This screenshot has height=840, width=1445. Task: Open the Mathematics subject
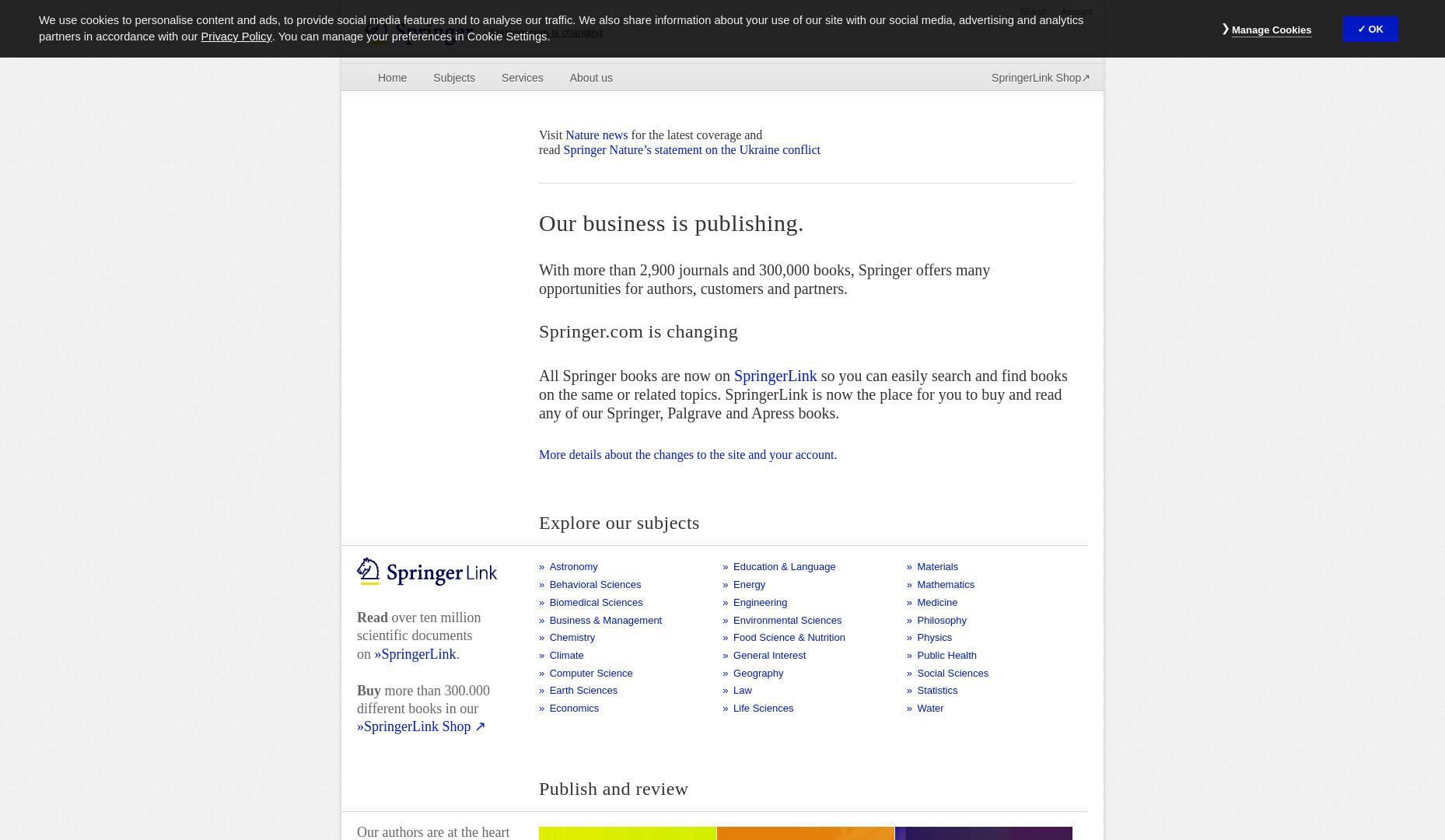coord(945,585)
